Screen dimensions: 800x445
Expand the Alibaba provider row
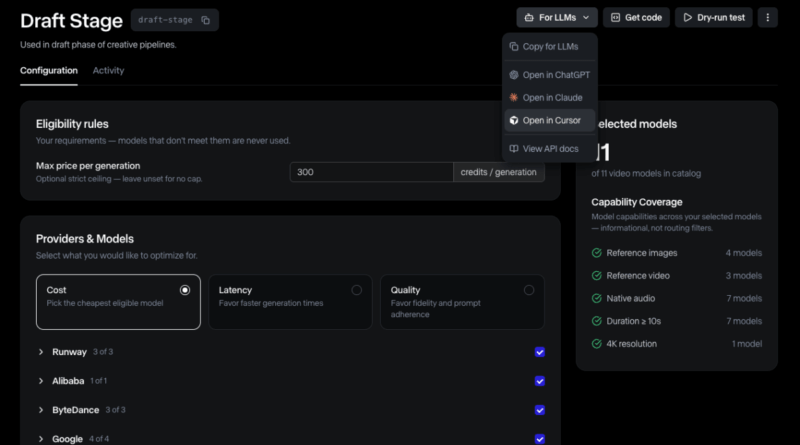click(41, 381)
